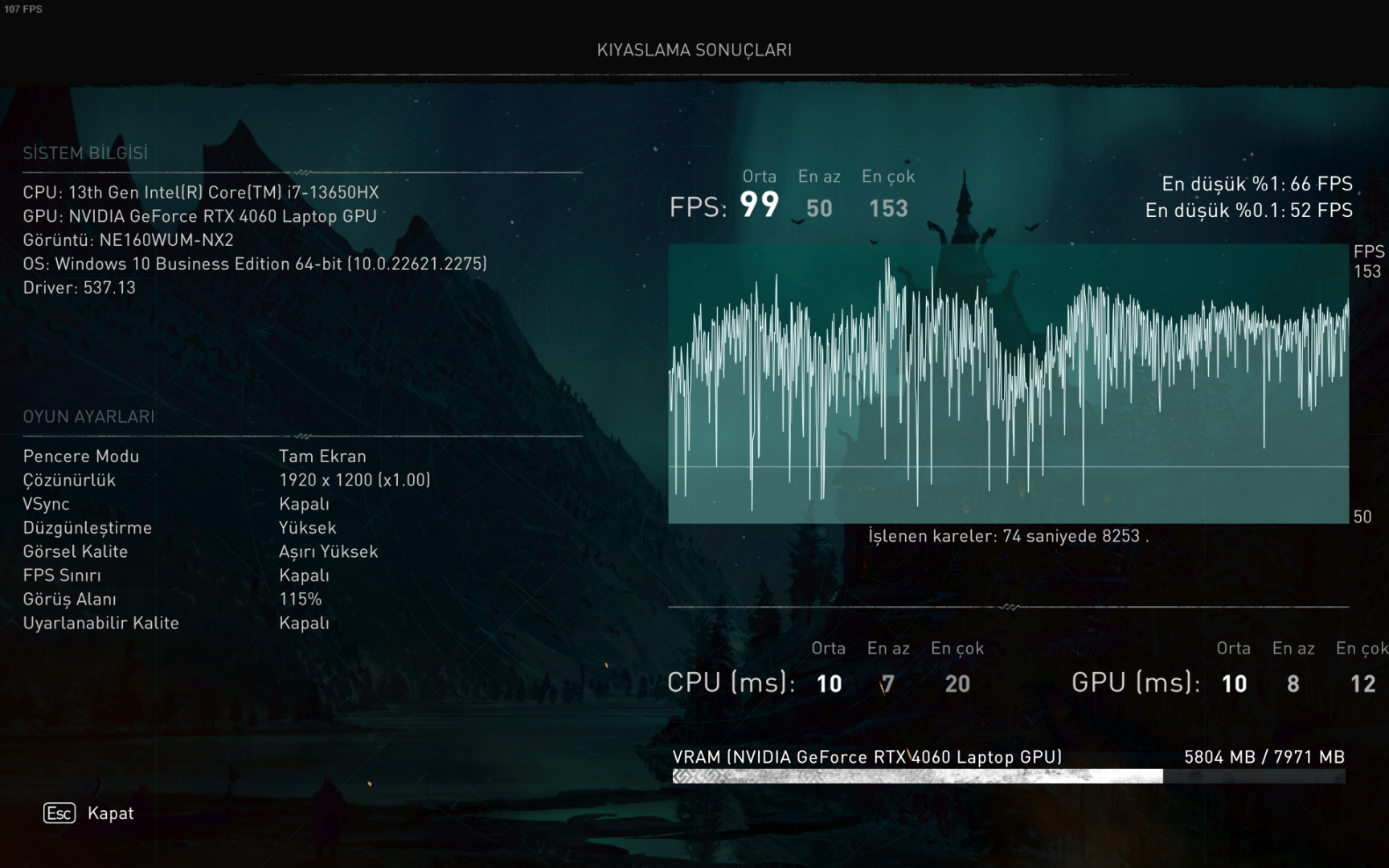Click the Kapat close button
The width and height of the screenshot is (1389, 868).
click(x=110, y=813)
